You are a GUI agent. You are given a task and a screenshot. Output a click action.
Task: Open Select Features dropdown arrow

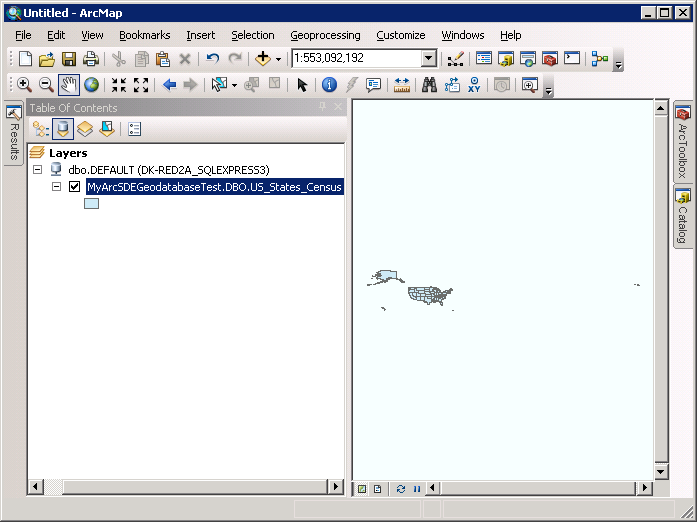[x=234, y=85]
